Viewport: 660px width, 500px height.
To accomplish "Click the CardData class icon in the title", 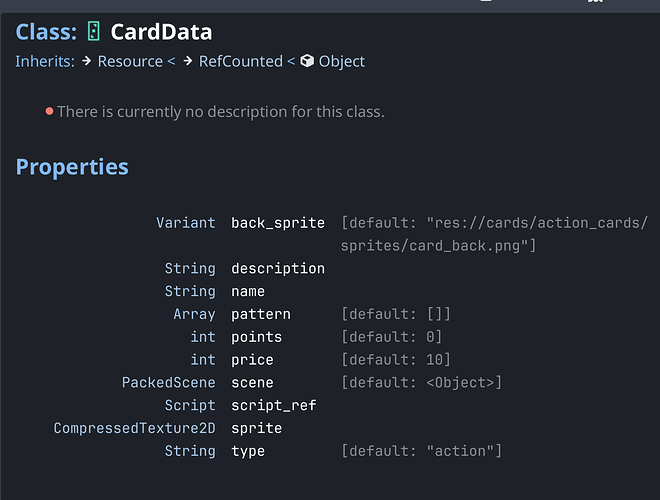I will pos(93,32).
